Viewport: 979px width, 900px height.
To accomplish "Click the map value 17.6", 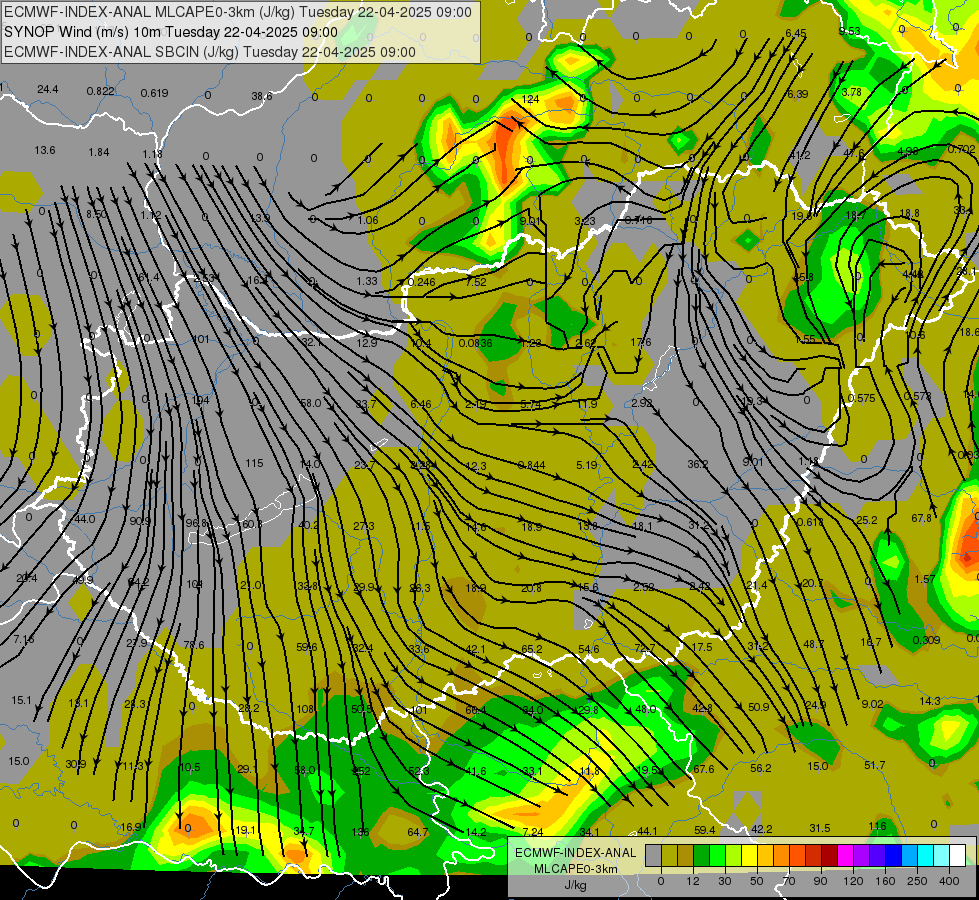I will [641, 342].
